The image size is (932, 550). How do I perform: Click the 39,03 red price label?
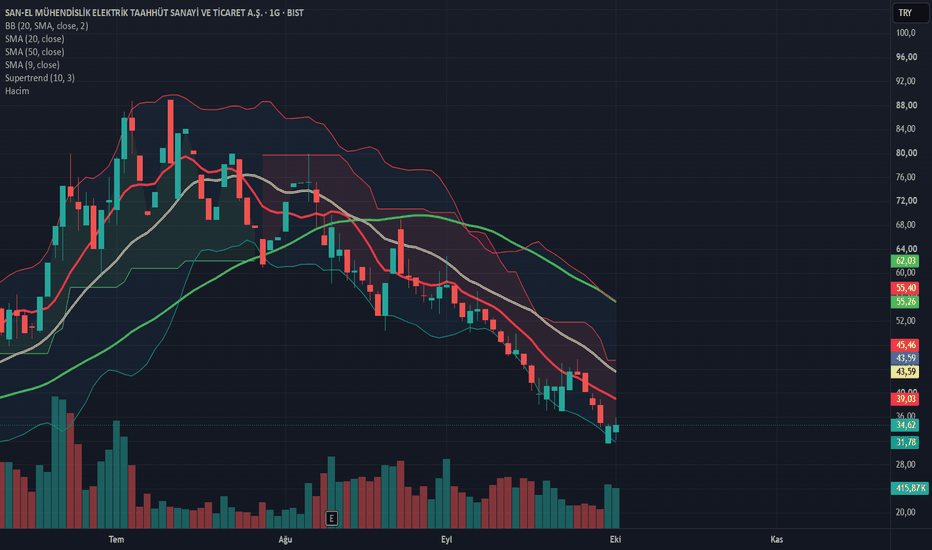(x=905, y=399)
